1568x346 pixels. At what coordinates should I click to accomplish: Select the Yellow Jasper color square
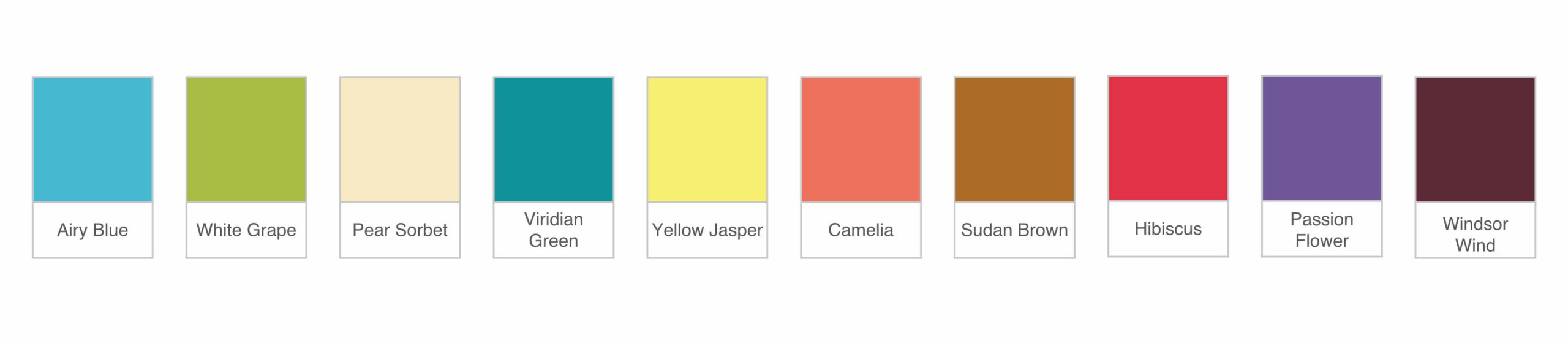707,140
